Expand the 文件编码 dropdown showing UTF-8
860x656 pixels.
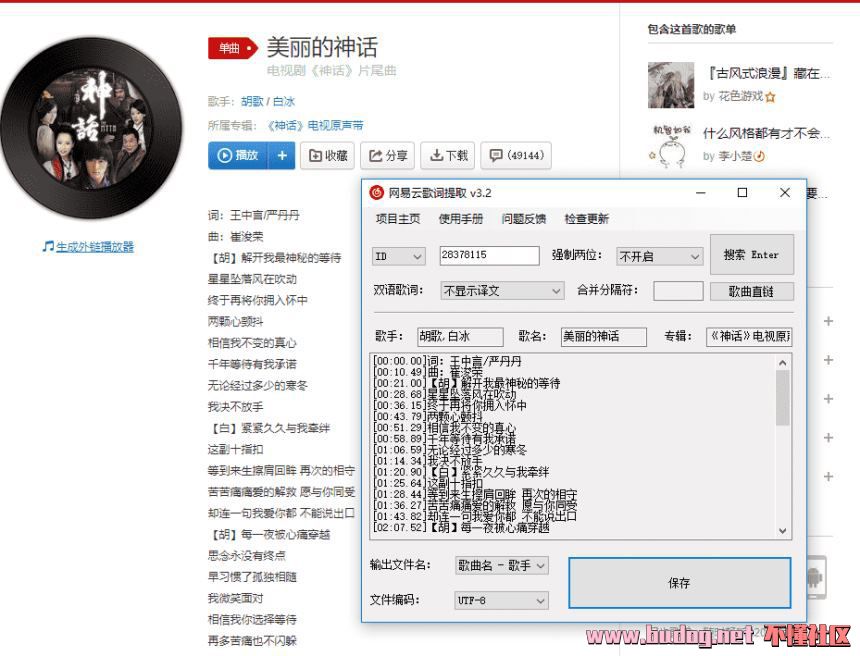[502, 601]
